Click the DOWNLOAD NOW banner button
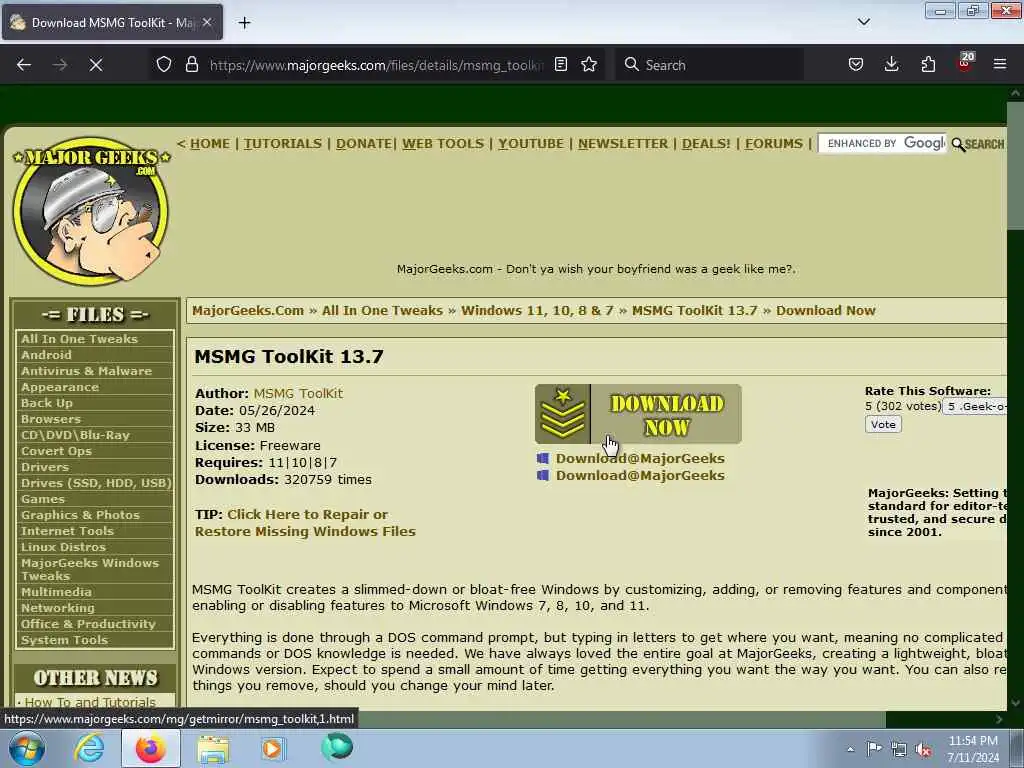 coord(638,414)
